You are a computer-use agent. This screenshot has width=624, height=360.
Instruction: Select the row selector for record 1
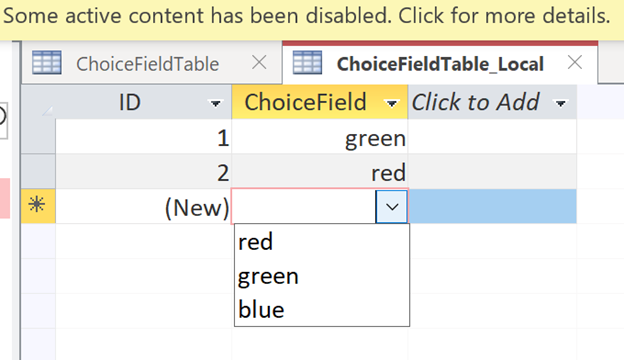(x=38, y=136)
